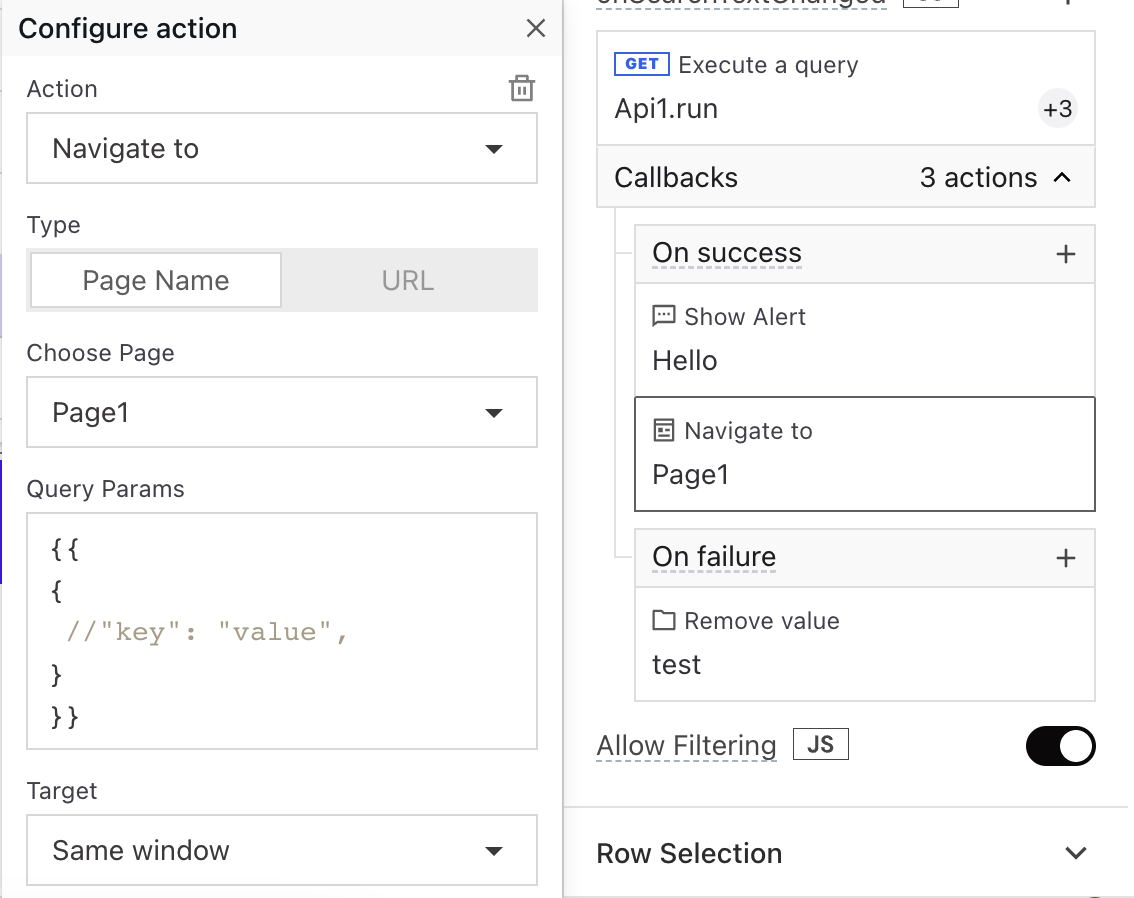Click the GET method badge on Execute a query
This screenshot has height=898, width=1134.
click(x=640, y=63)
